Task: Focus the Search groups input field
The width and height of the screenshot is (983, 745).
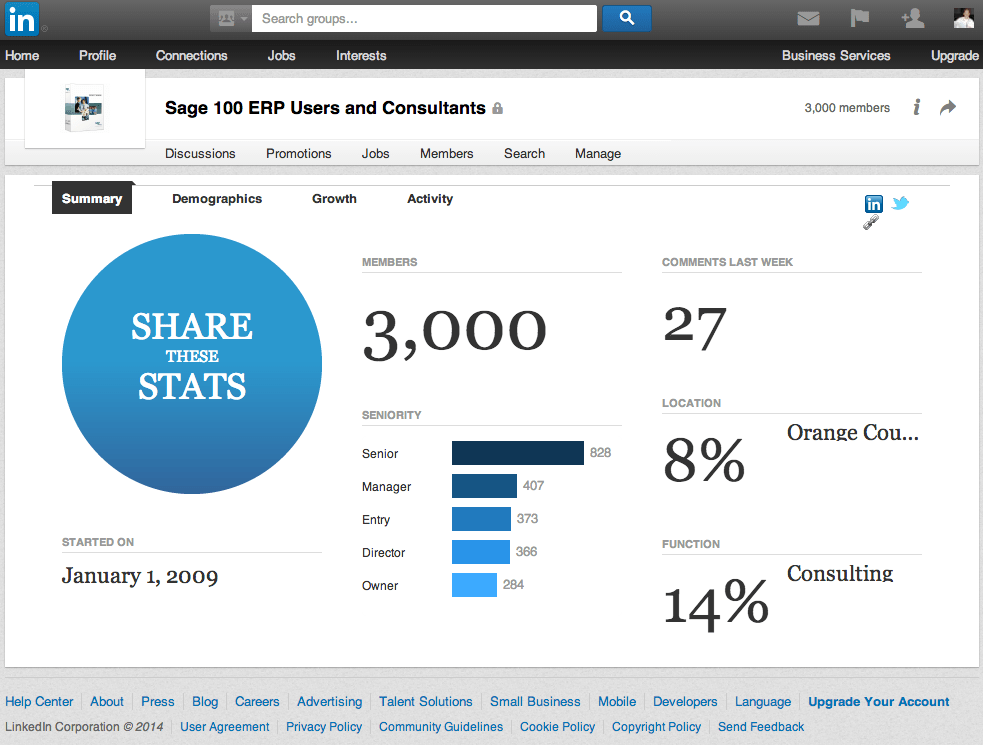Action: tap(424, 19)
